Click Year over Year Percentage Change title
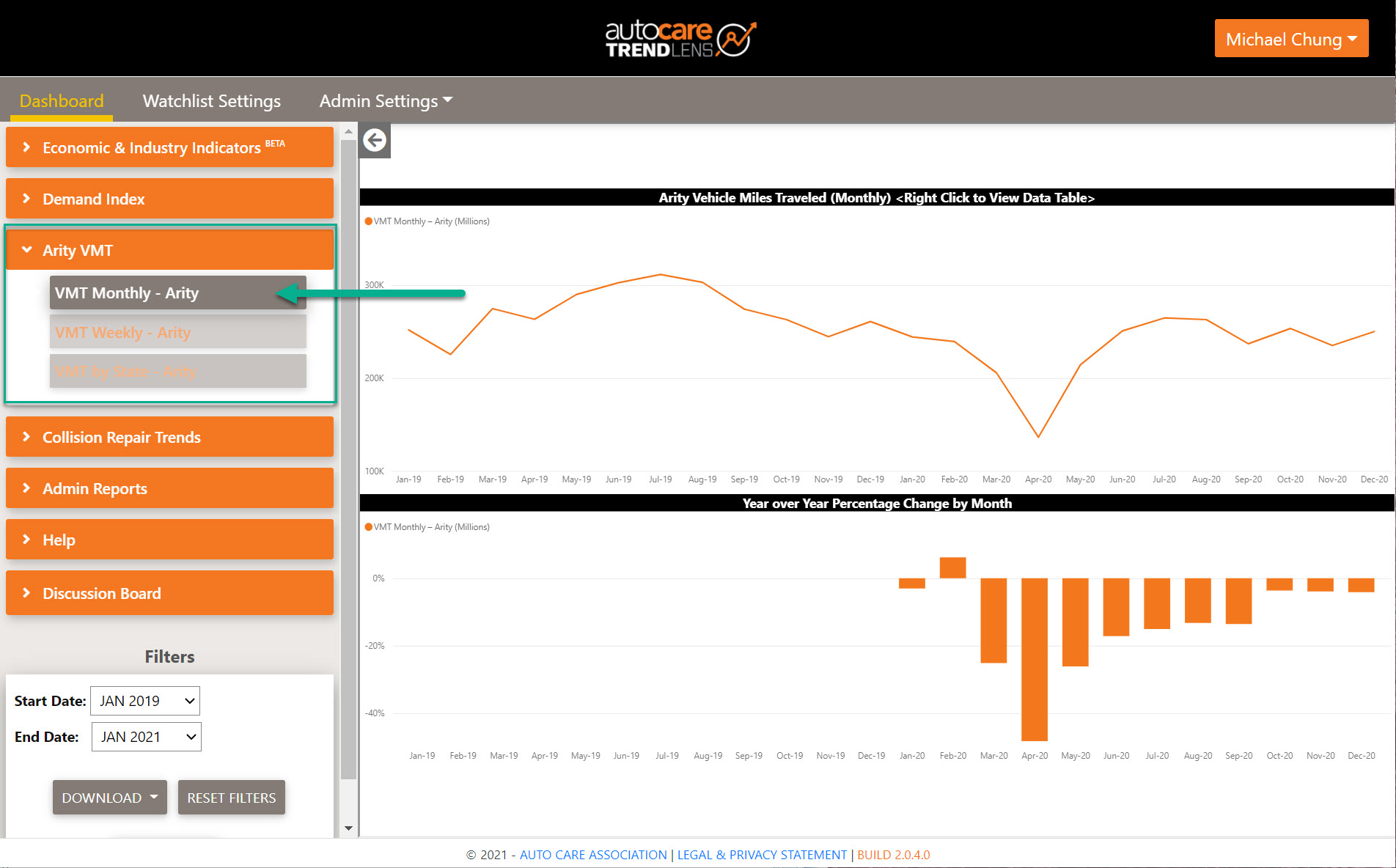This screenshot has height=868, width=1396. (877, 503)
